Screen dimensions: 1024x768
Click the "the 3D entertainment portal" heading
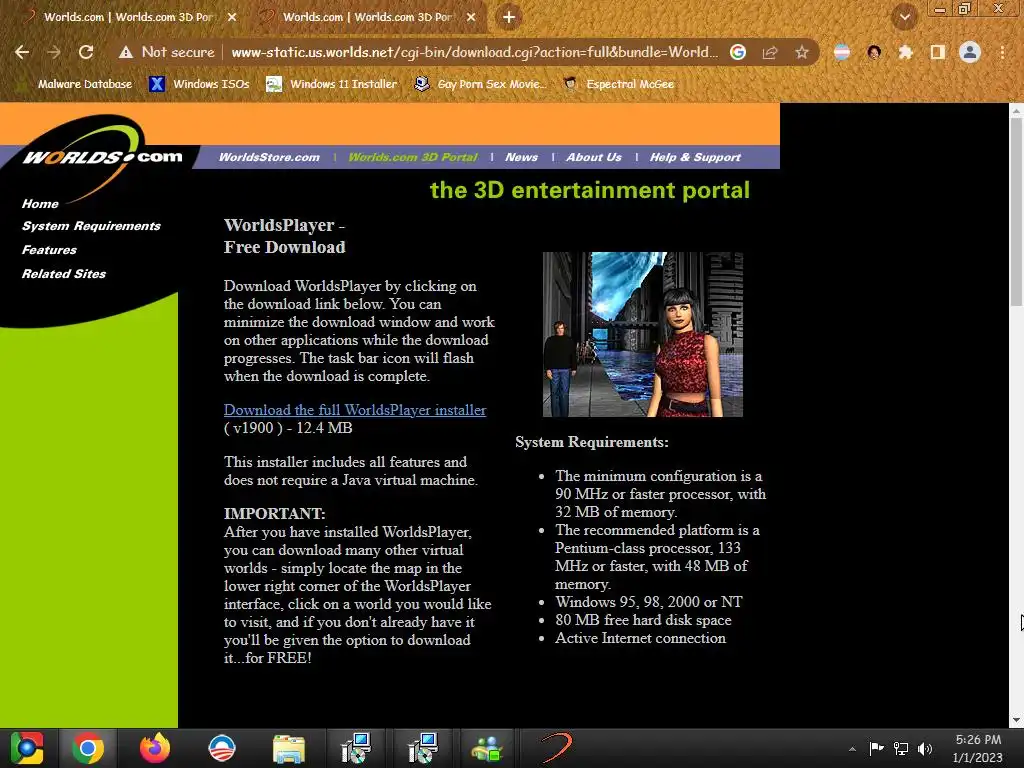click(590, 191)
